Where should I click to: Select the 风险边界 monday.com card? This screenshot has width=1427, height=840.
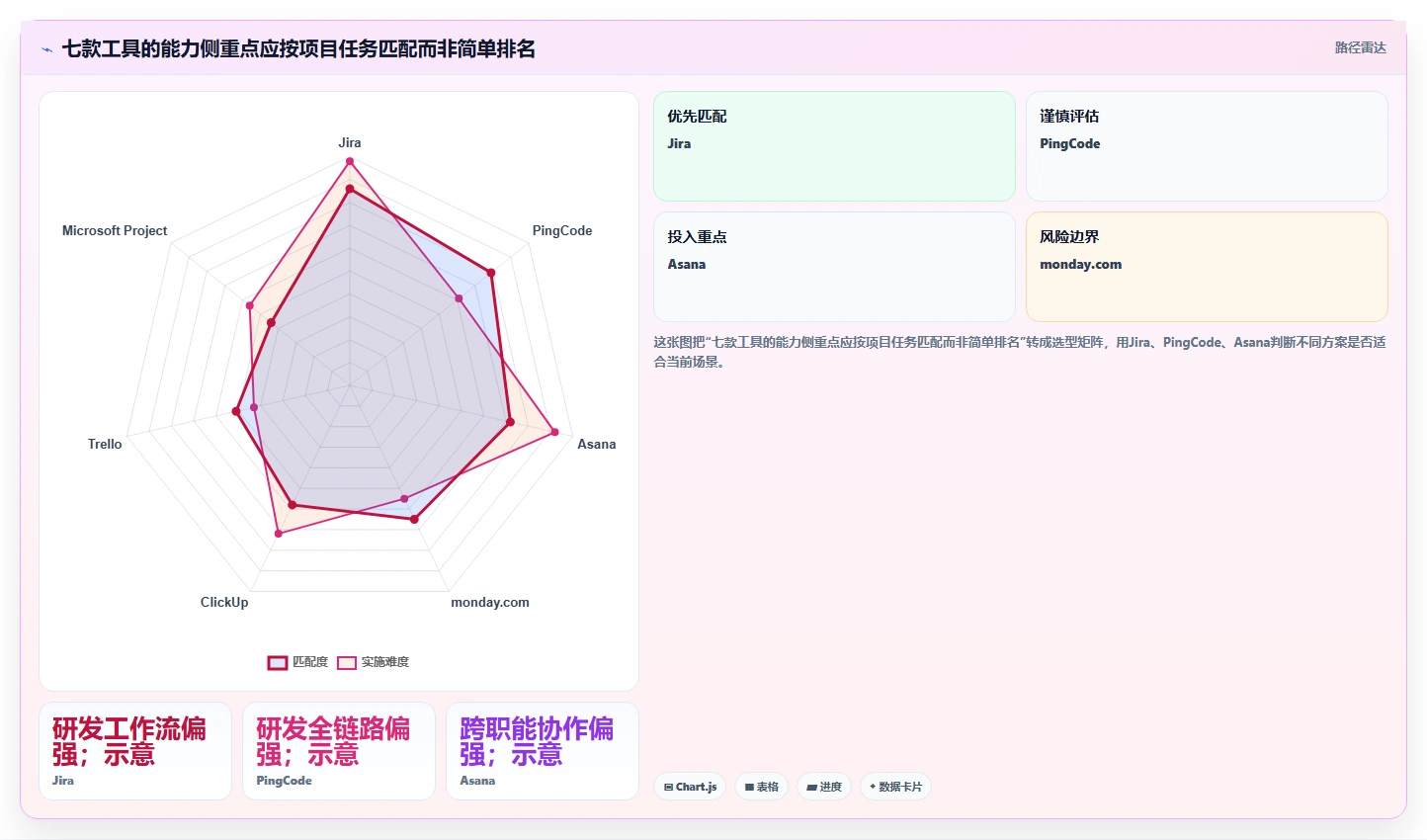point(1207,267)
